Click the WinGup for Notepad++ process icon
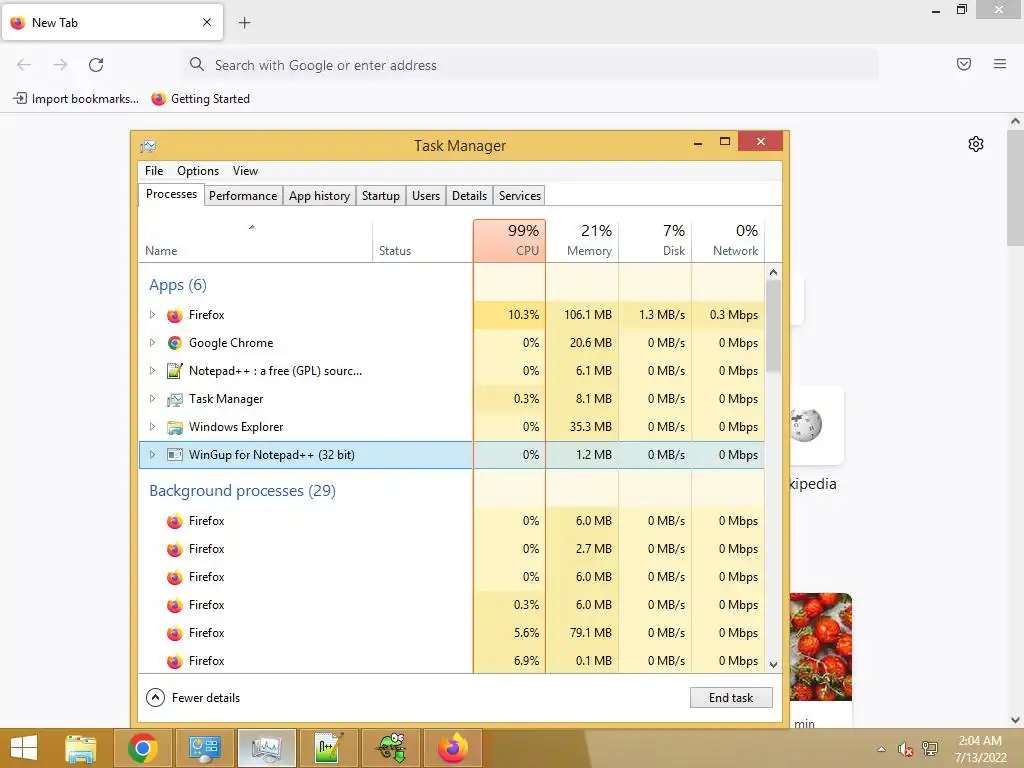Screen dimensions: 1024x768 pyautogui.click(x=174, y=455)
